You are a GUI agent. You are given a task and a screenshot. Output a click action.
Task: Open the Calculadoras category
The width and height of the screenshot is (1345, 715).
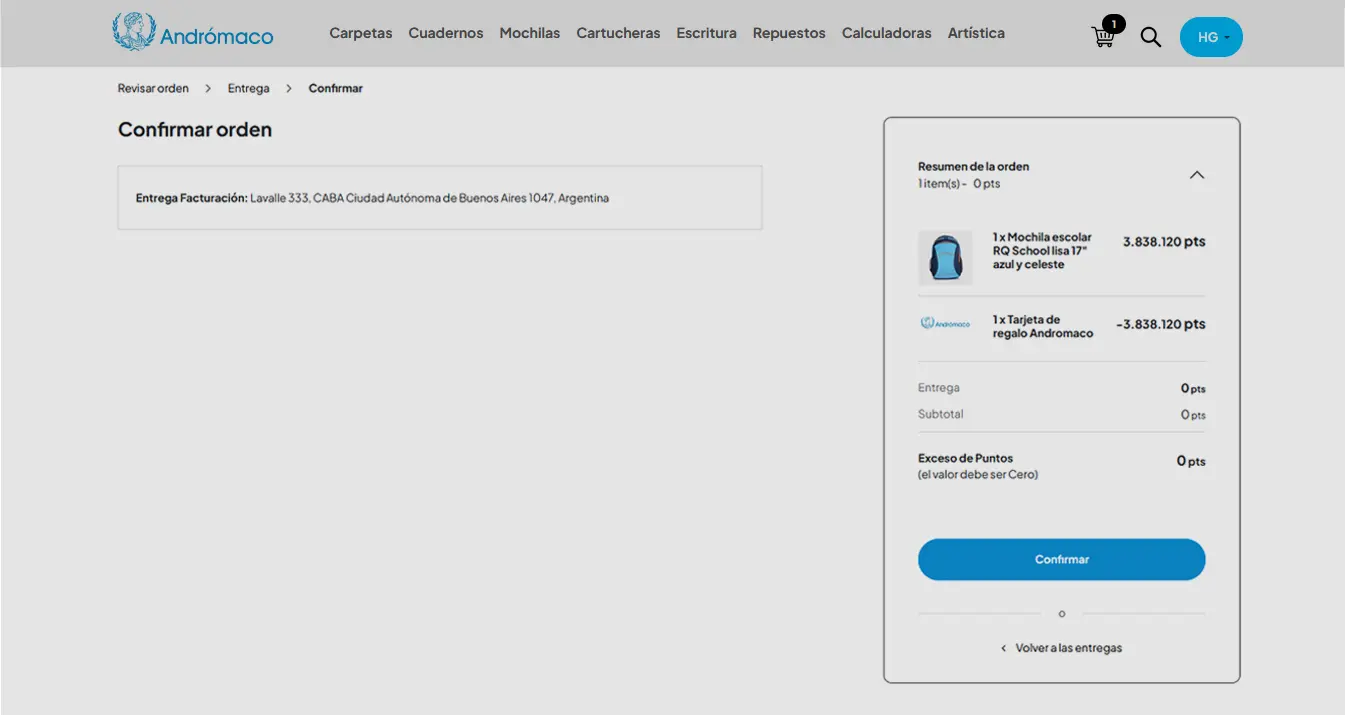pyautogui.click(x=887, y=33)
